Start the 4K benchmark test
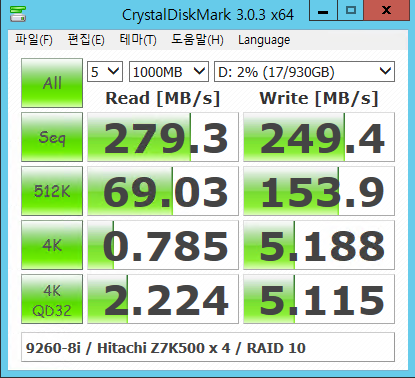The width and height of the screenshot is (415, 378). (x=52, y=245)
